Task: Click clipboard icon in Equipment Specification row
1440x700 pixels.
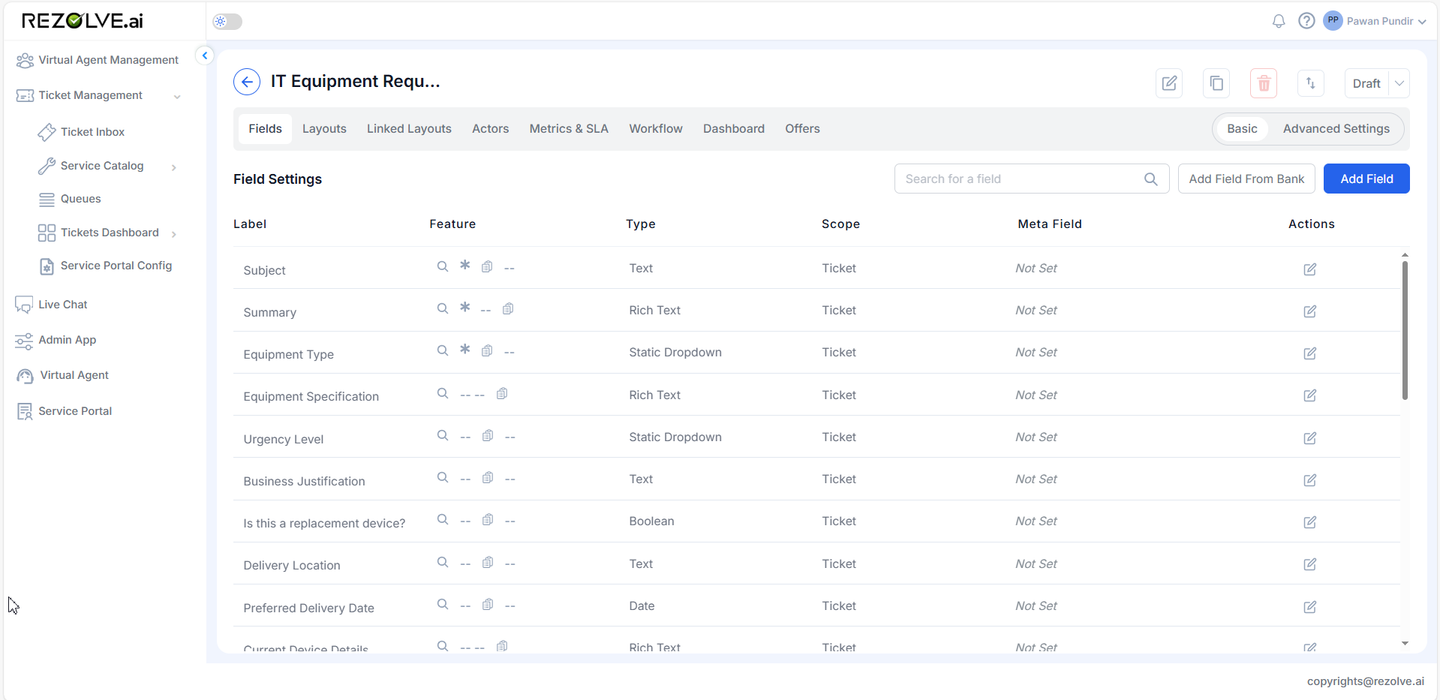Action: (x=502, y=393)
